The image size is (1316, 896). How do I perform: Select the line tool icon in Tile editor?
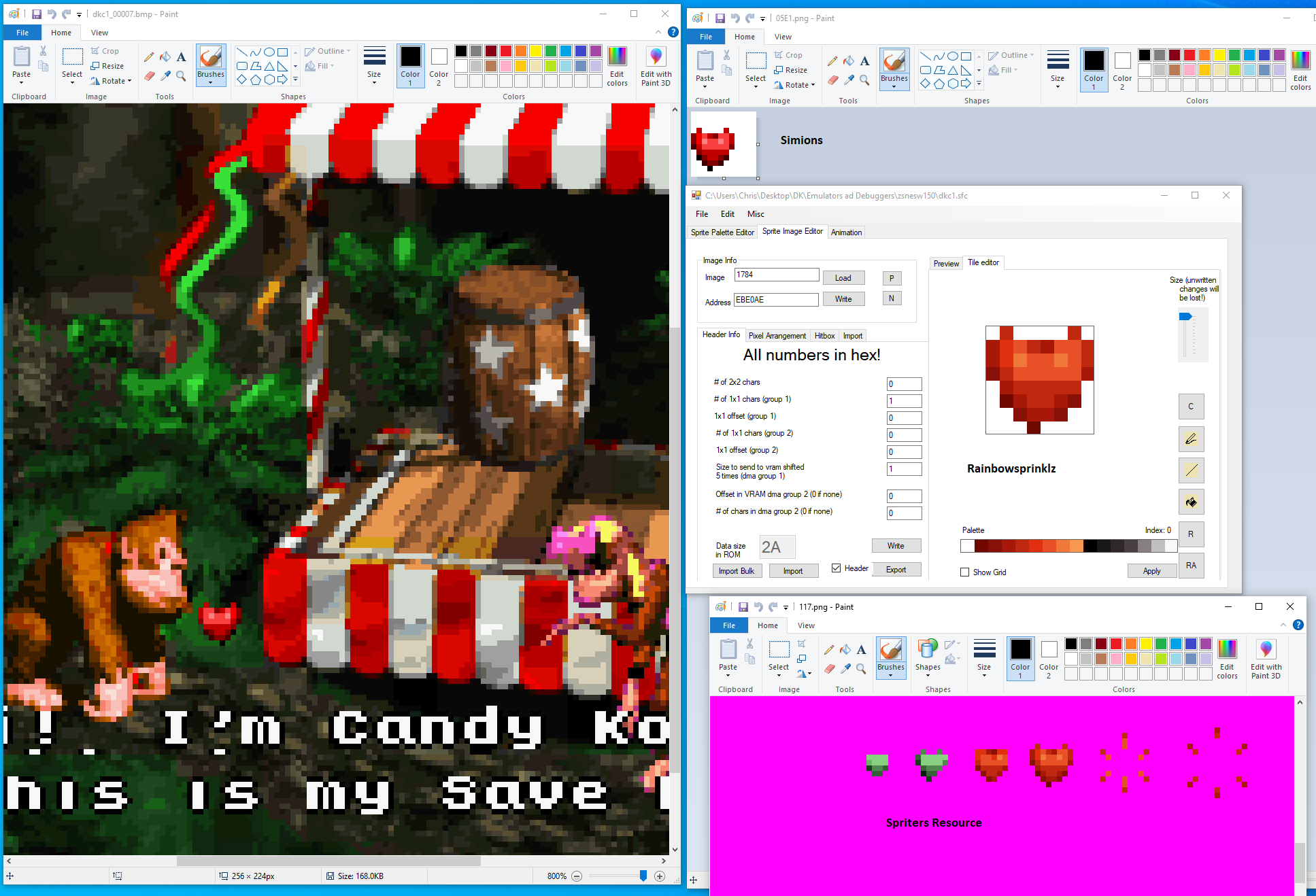tap(1191, 470)
